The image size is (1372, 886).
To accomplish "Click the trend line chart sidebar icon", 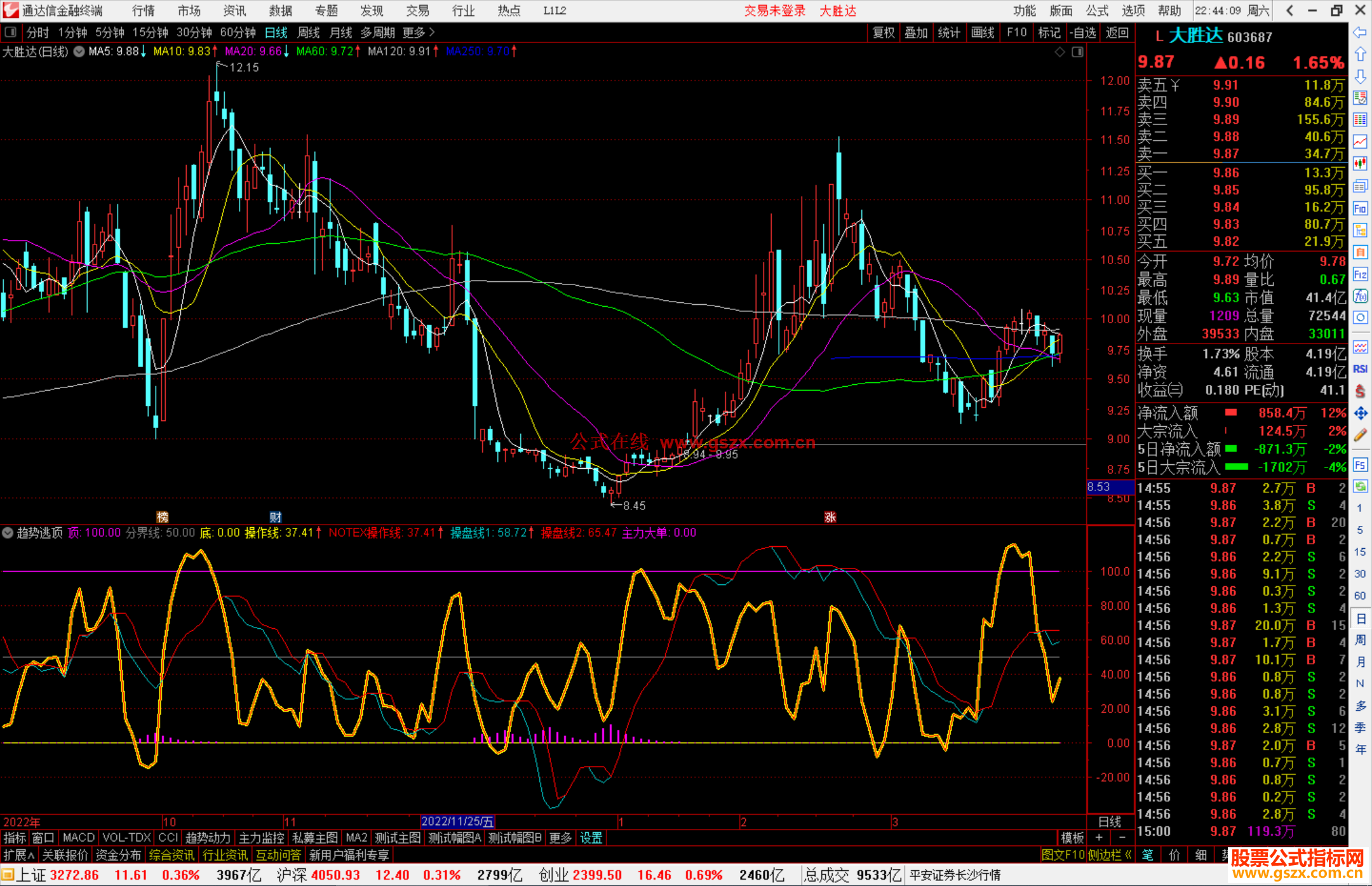I will point(1360,142).
